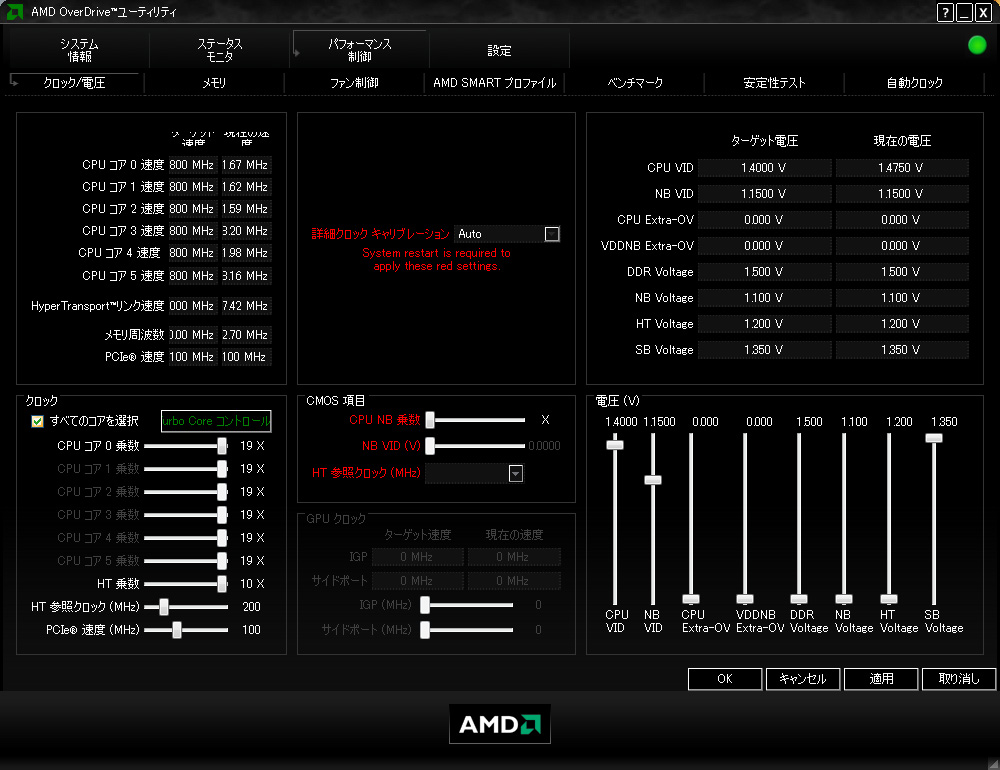This screenshot has height=770, width=1000.
Task: Toggle the 'すべてのコアを選択' checkbox
Action: (37, 421)
